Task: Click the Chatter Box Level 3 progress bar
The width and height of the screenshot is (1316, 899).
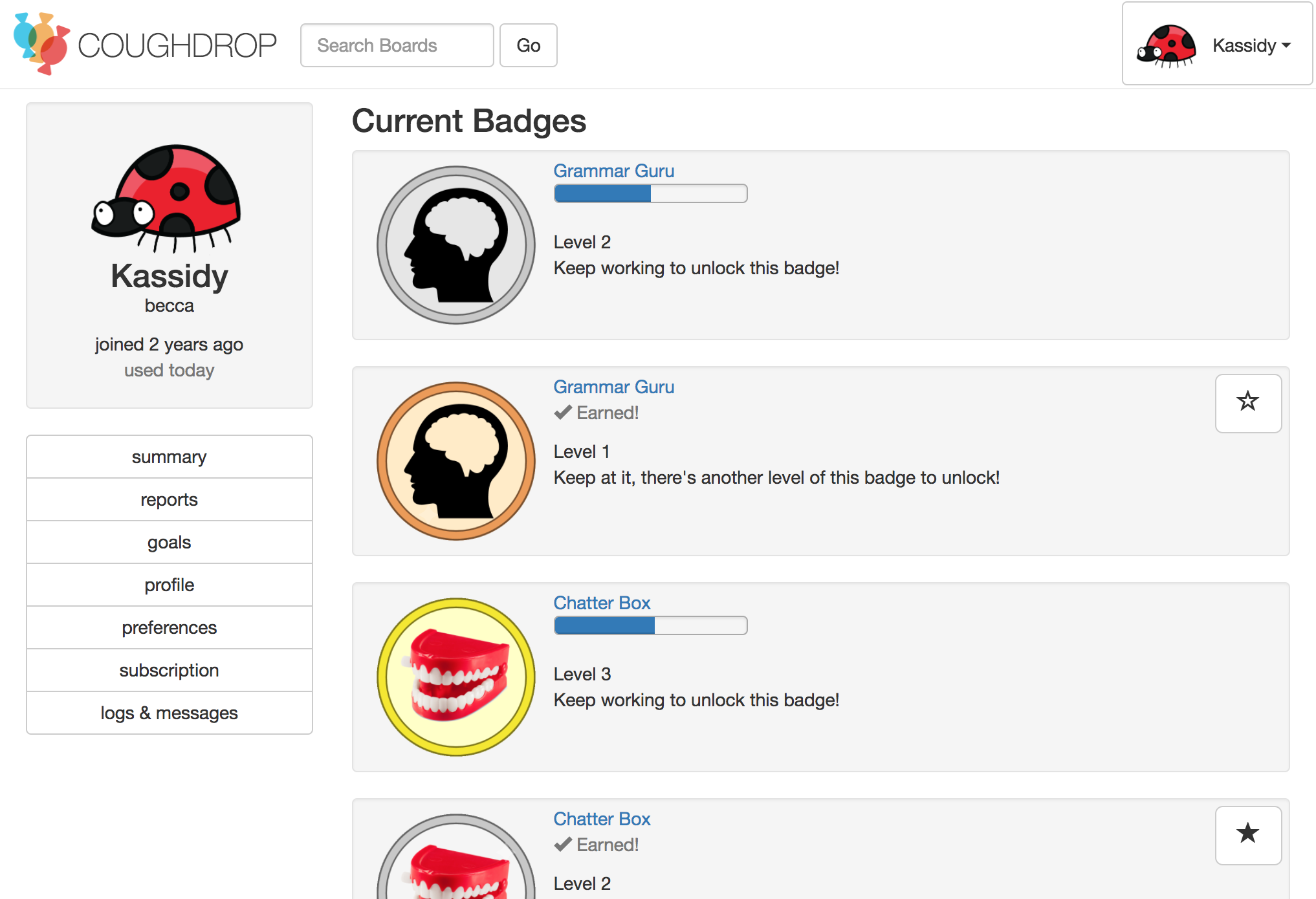Action: pyautogui.click(x=650, y=625)
